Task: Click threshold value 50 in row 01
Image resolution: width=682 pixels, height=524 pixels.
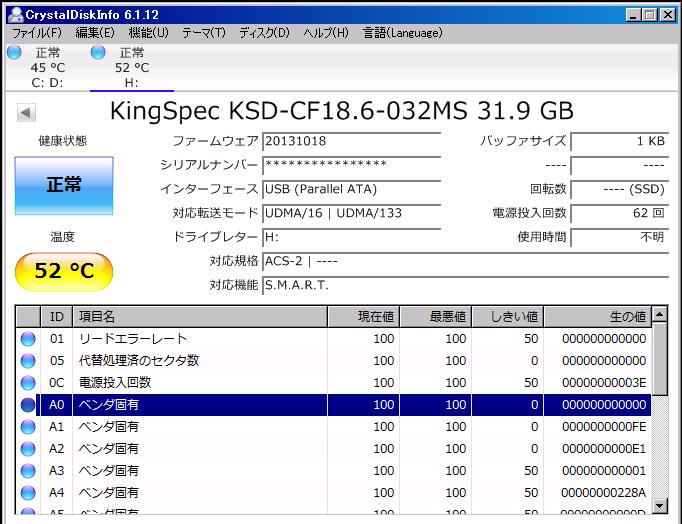Action: coord(531,339)
